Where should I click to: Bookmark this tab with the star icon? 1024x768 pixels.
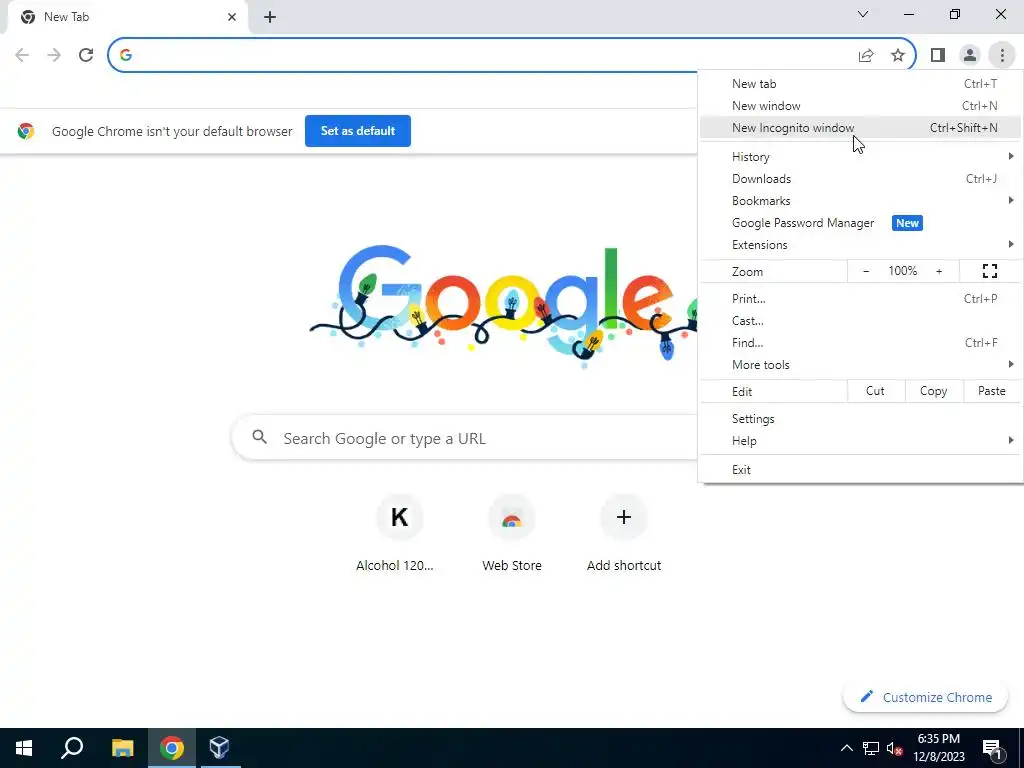[x=898, y=56]
